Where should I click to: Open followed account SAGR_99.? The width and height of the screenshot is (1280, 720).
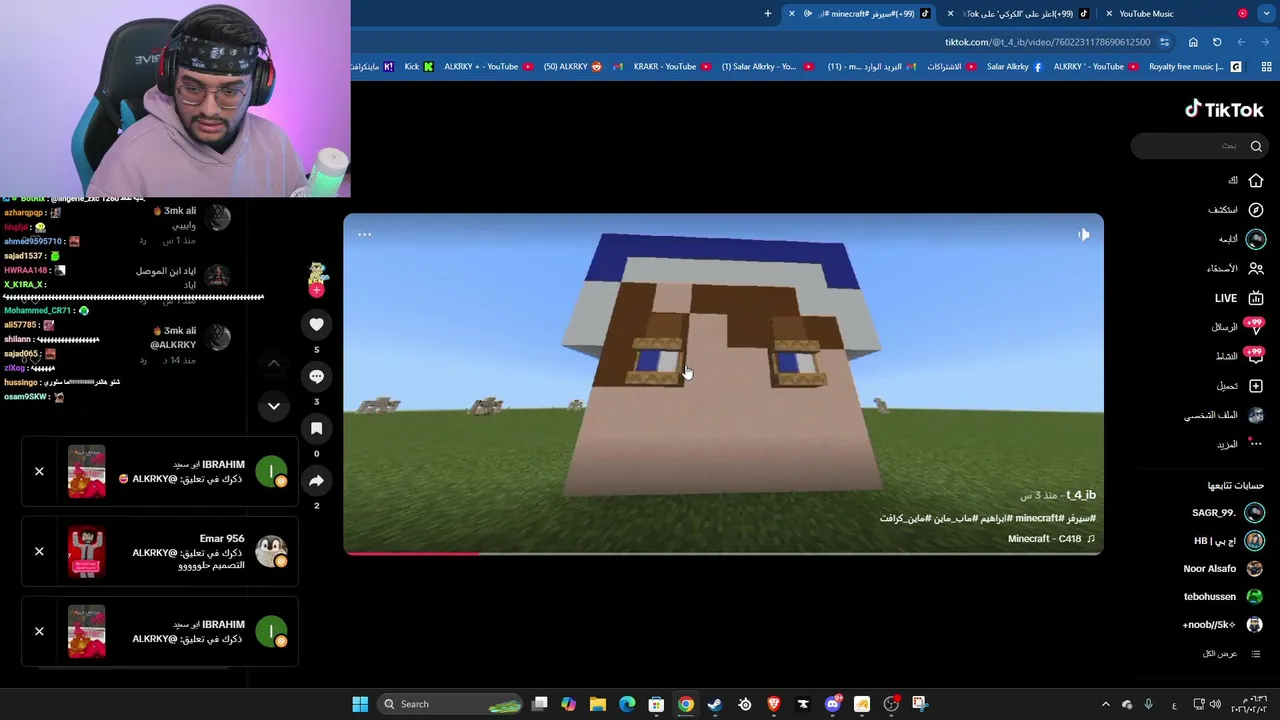(1227, 513)
